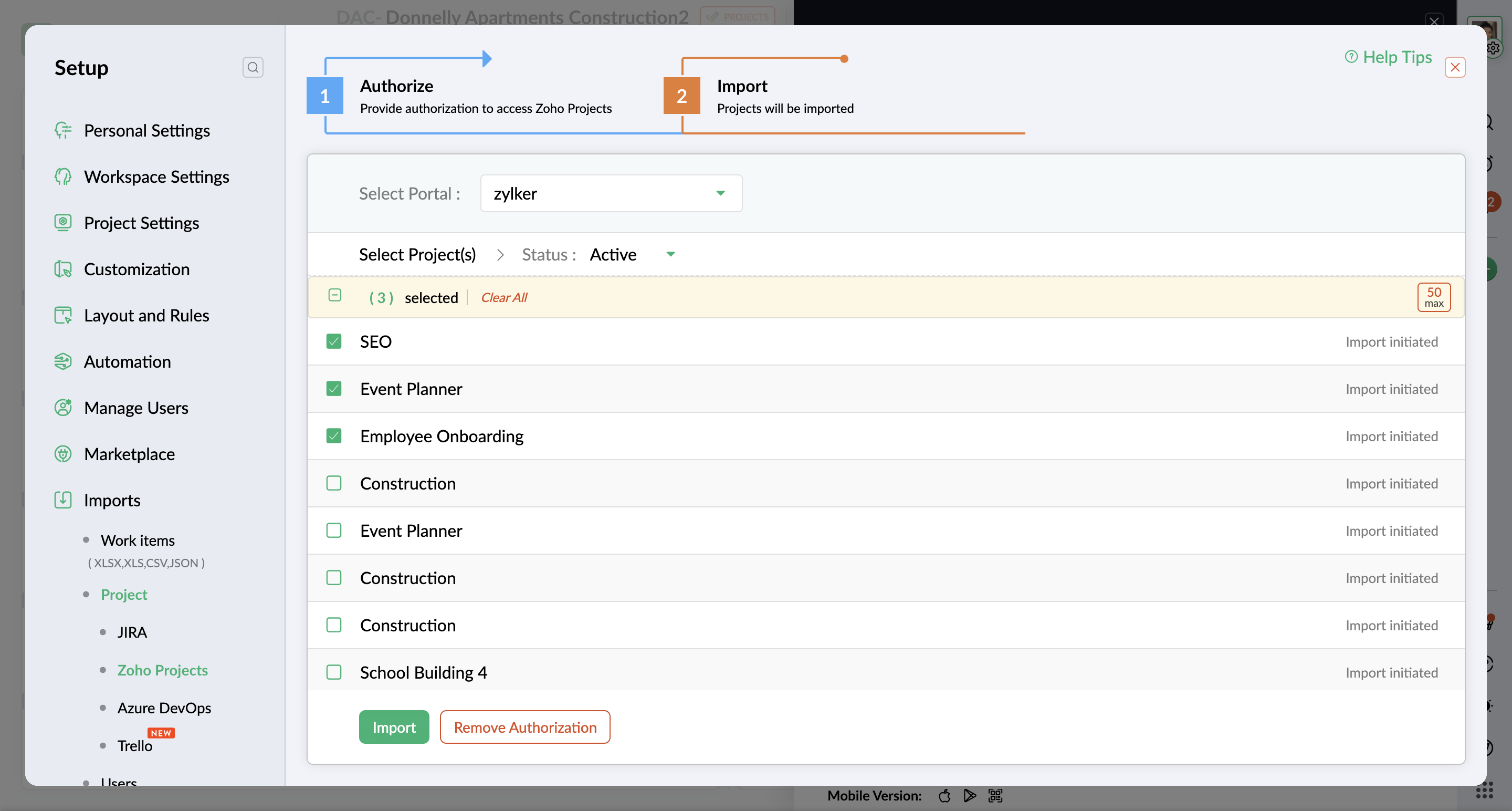This screenshot has height=811, width=1512.
Task: Check the School Building 4 checkbox
Action: click(333, 672)
